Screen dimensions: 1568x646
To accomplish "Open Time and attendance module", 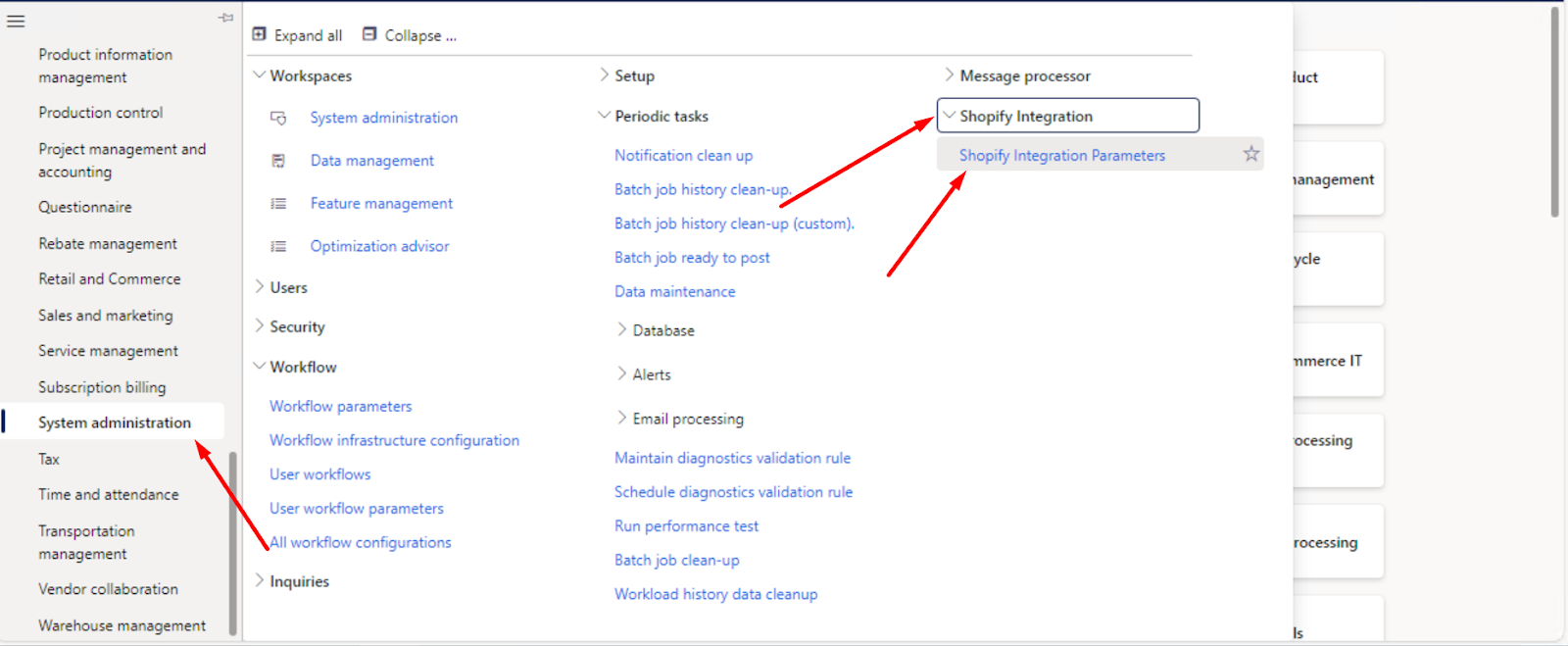I will coord(109,495).
